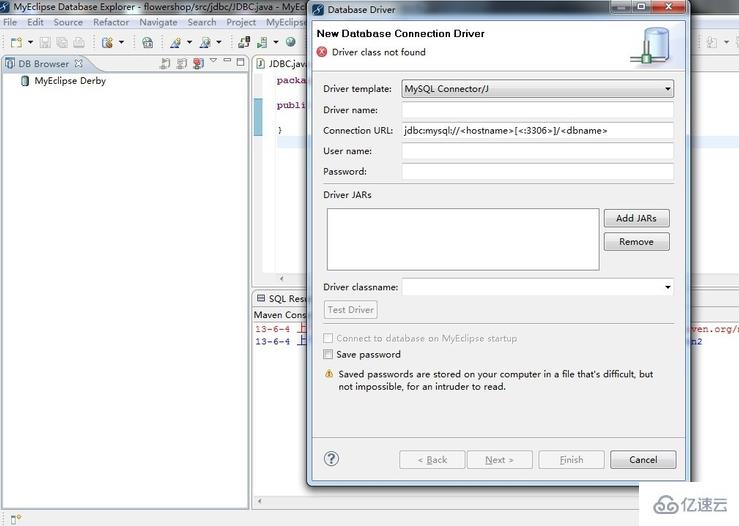Click the Connection URL field

pos(538,131)
